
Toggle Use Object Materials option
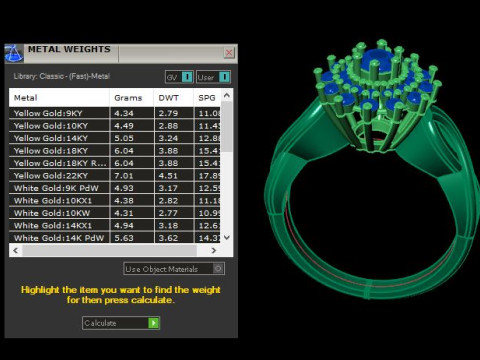click(x=174, y=269)
